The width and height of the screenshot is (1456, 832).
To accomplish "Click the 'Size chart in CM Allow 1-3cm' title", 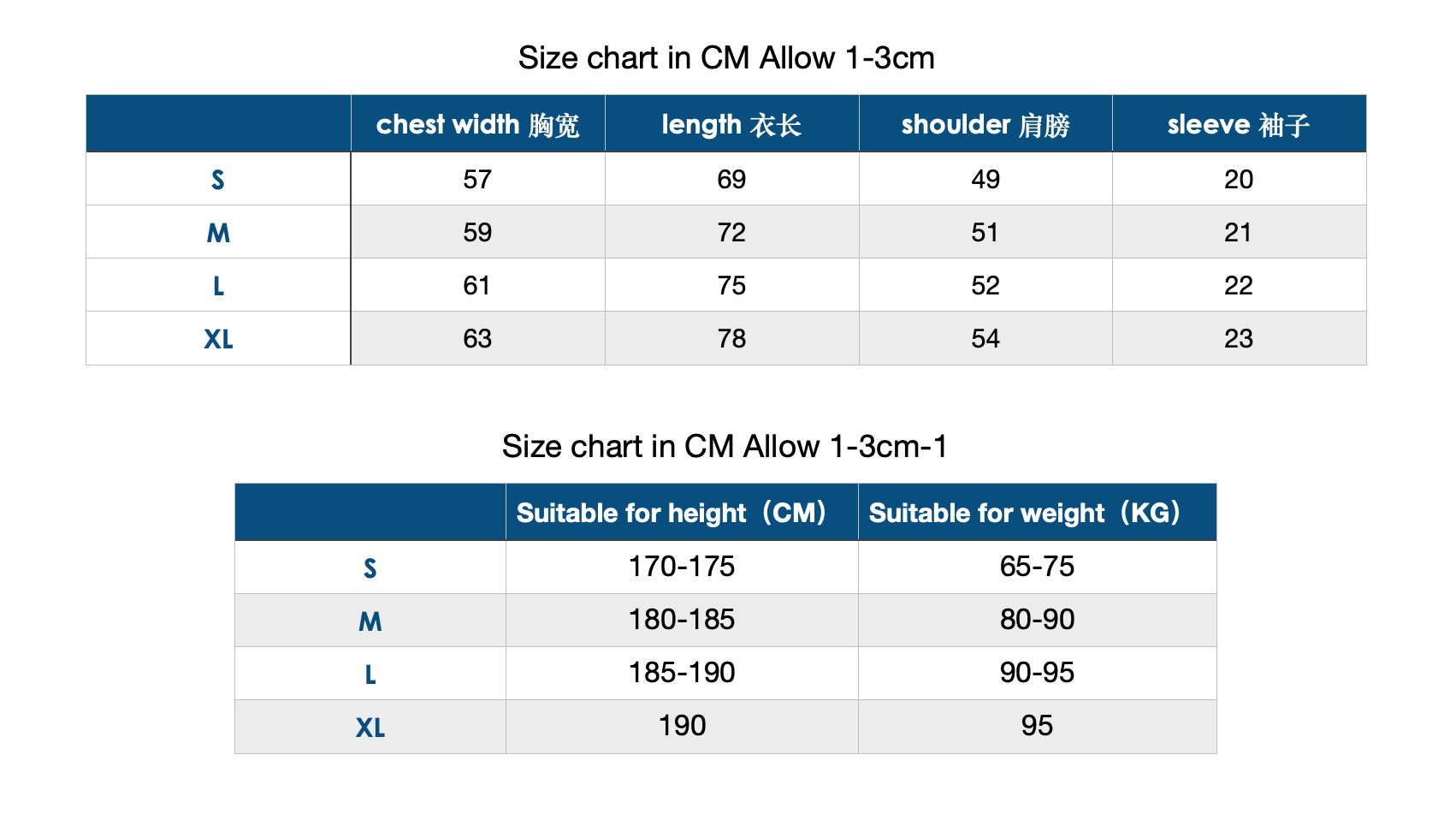I will click(x=726, y=58).
